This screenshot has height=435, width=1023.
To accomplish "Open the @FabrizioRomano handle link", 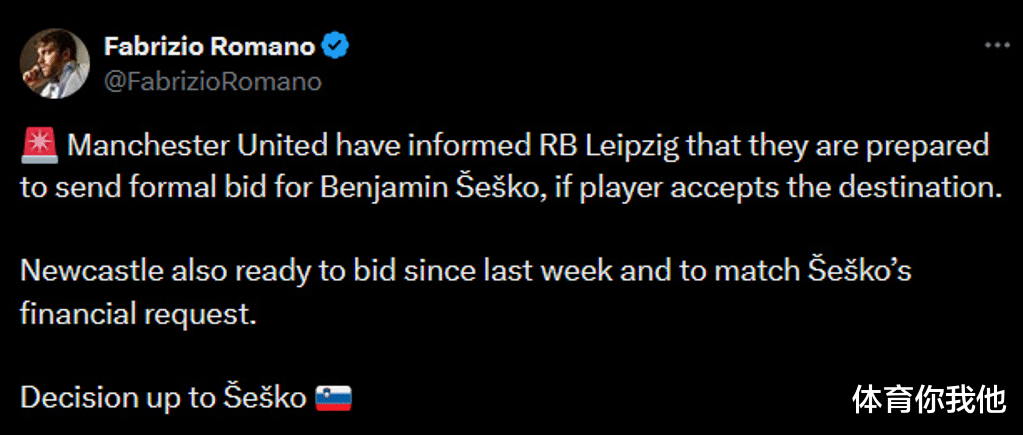I will pos(213,81).
